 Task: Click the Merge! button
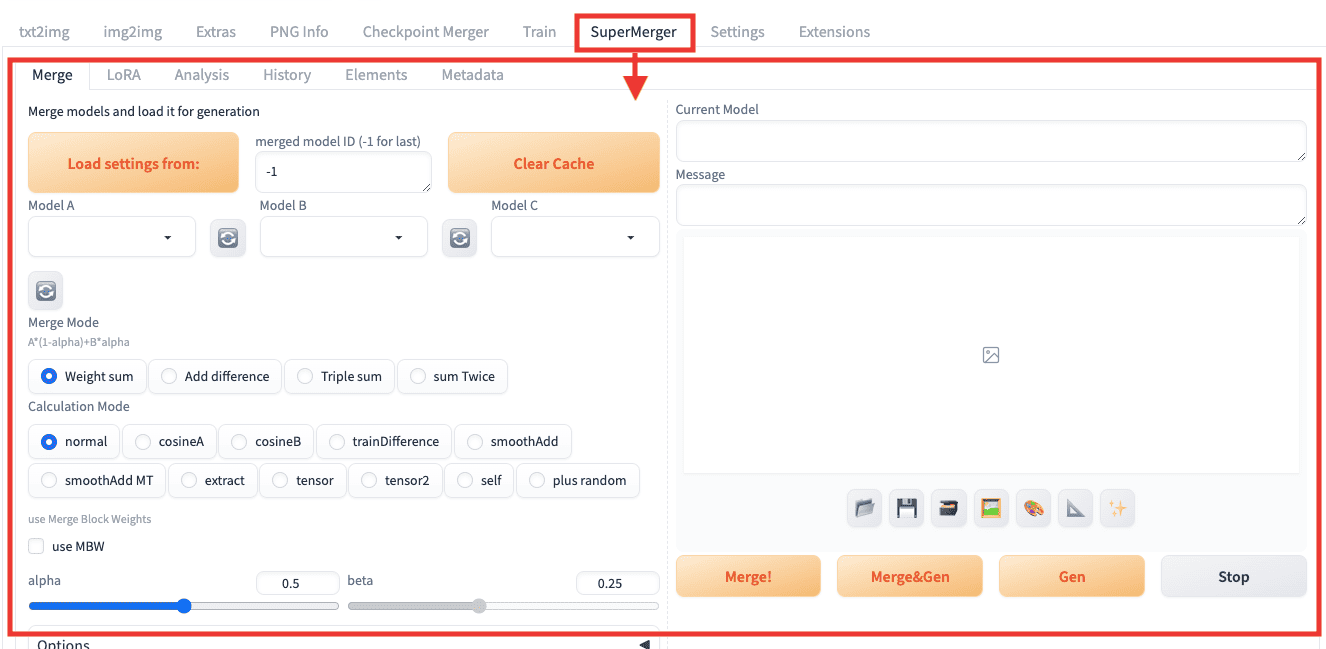(748, 576)
